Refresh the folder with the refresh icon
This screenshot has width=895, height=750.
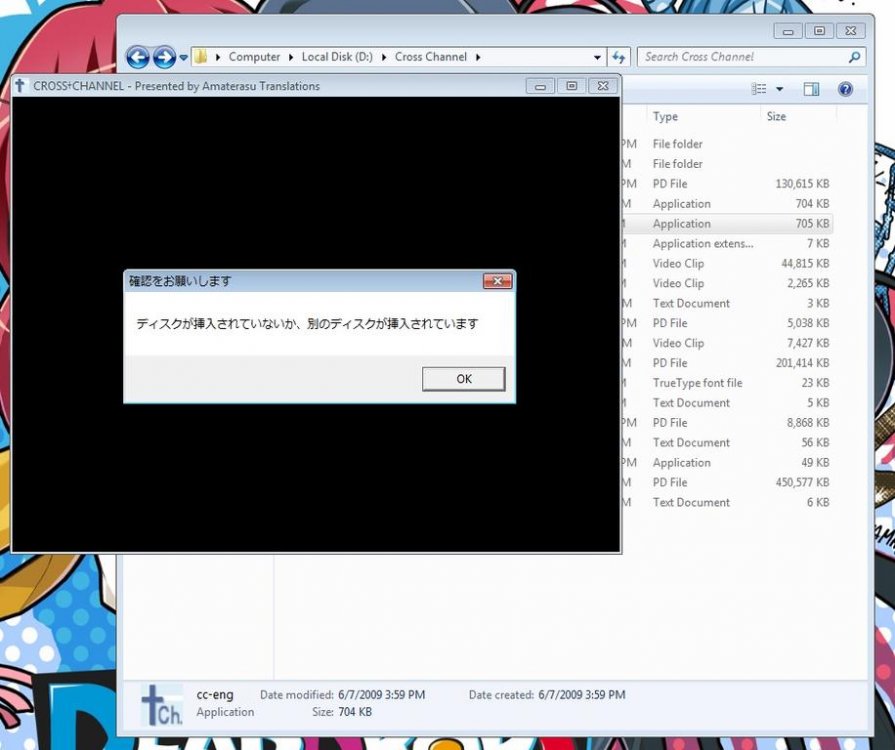tap(619, 57)
